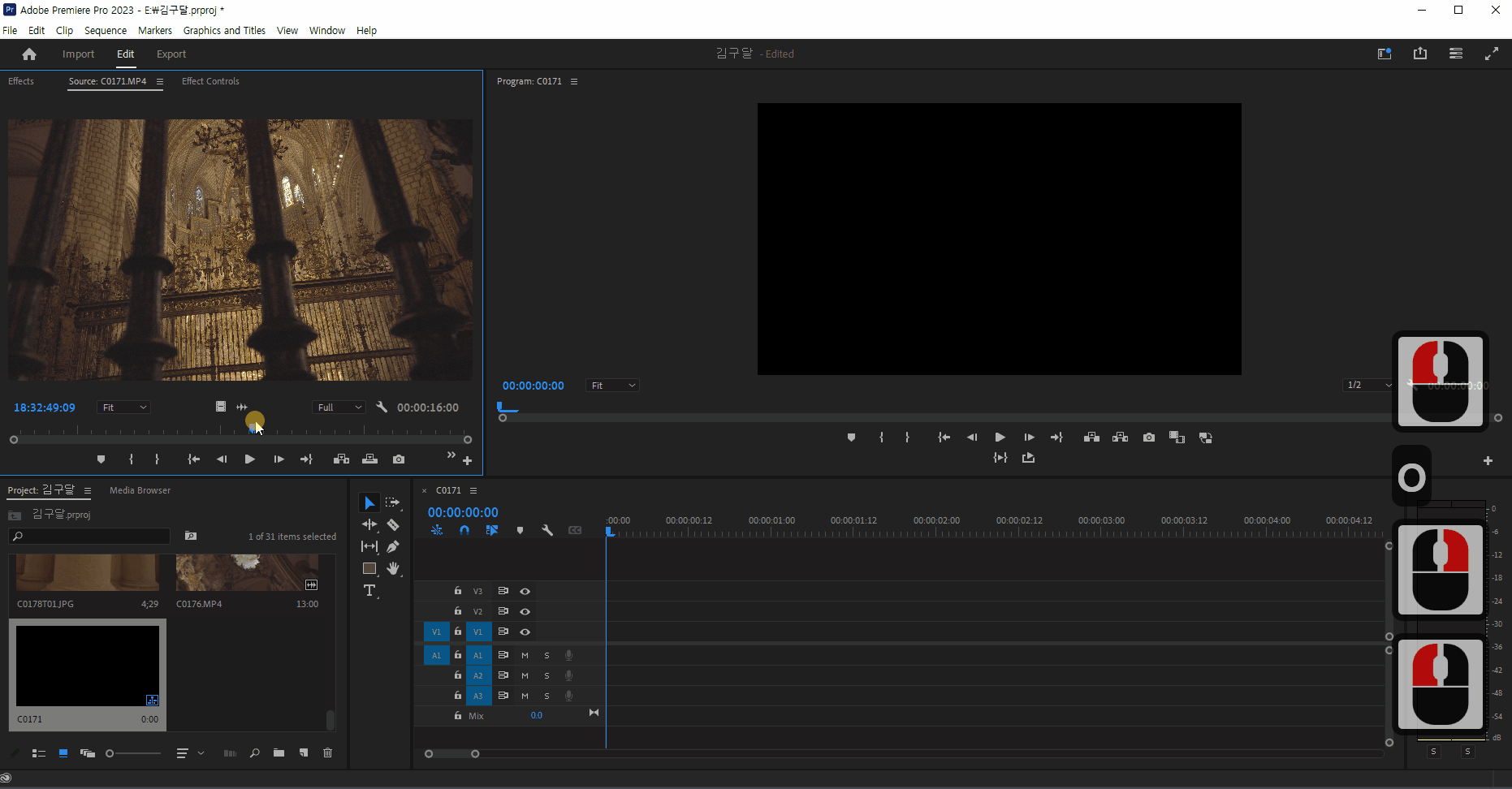Click the project thumbnail zoom slider
The height and width of the screenshot is (789, 1512).
pos(134,753)
